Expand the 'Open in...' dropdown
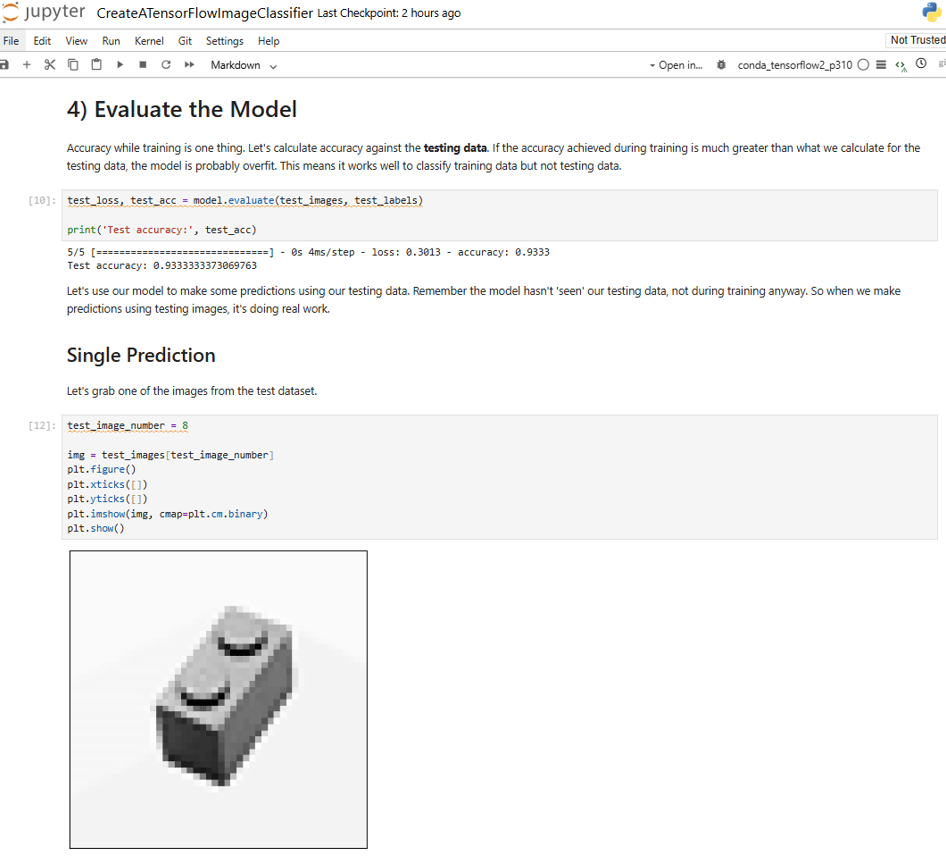946x856 pixels. pyautogui.click(x=676, y=65)
